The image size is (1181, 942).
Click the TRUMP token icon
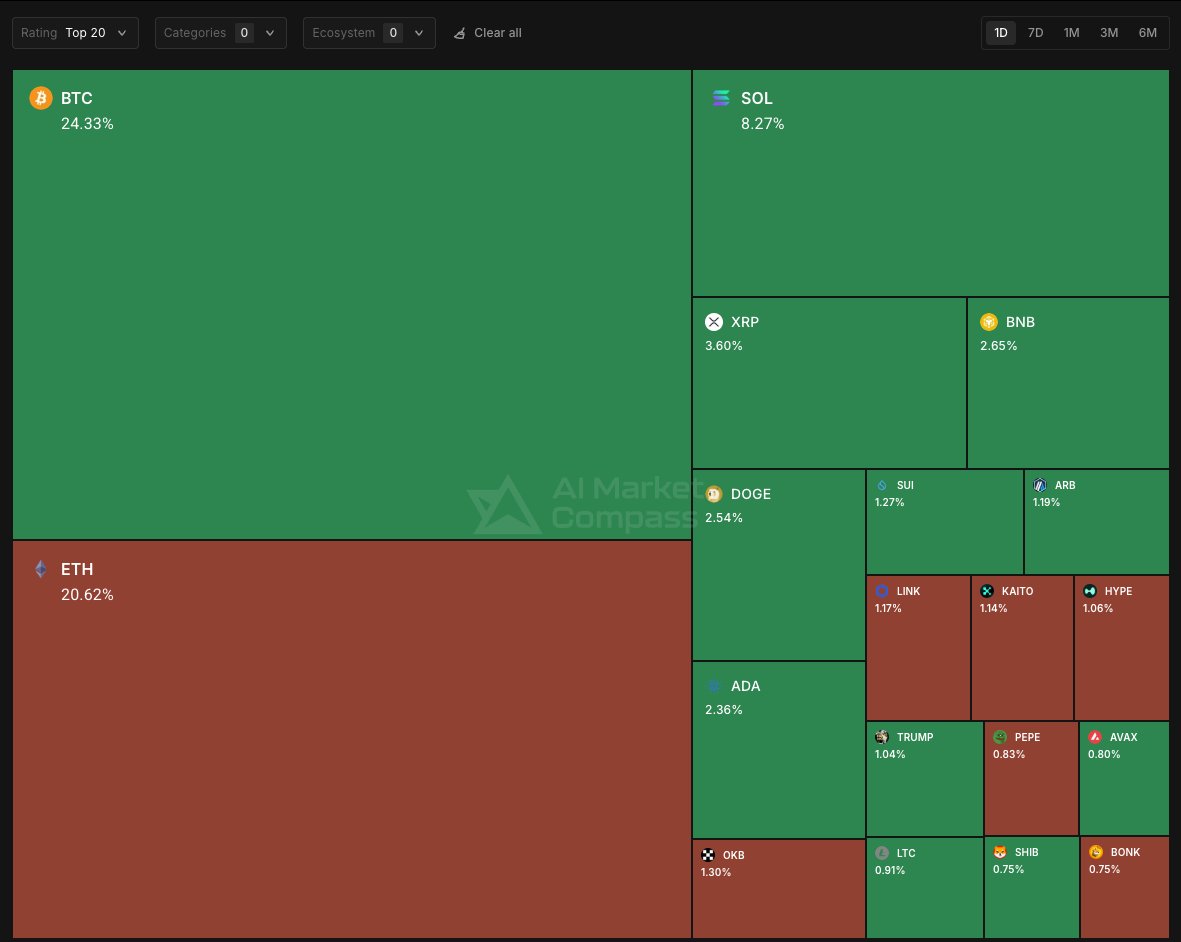coord(882,737)
